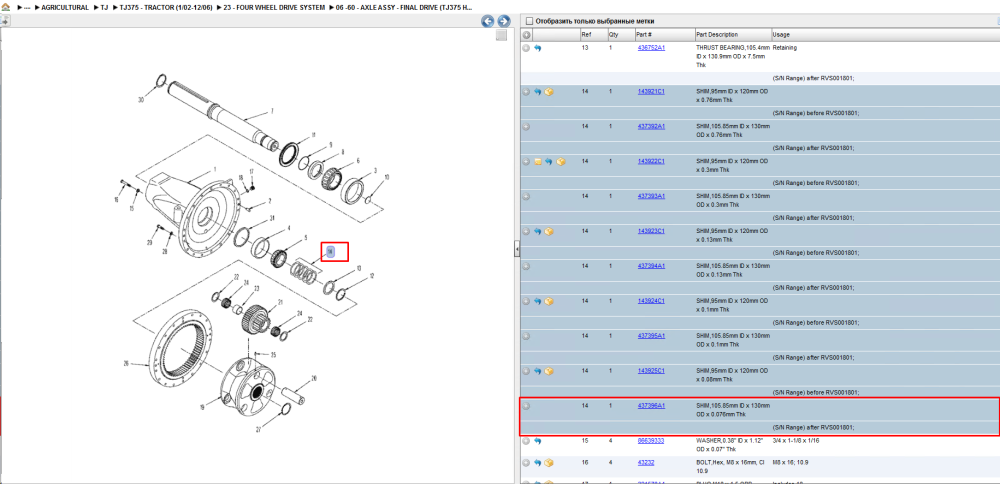Viewport: 1000px width, 484px height.
Task: Go to previous illustration with left arrow
Action: tap(488, 21)
